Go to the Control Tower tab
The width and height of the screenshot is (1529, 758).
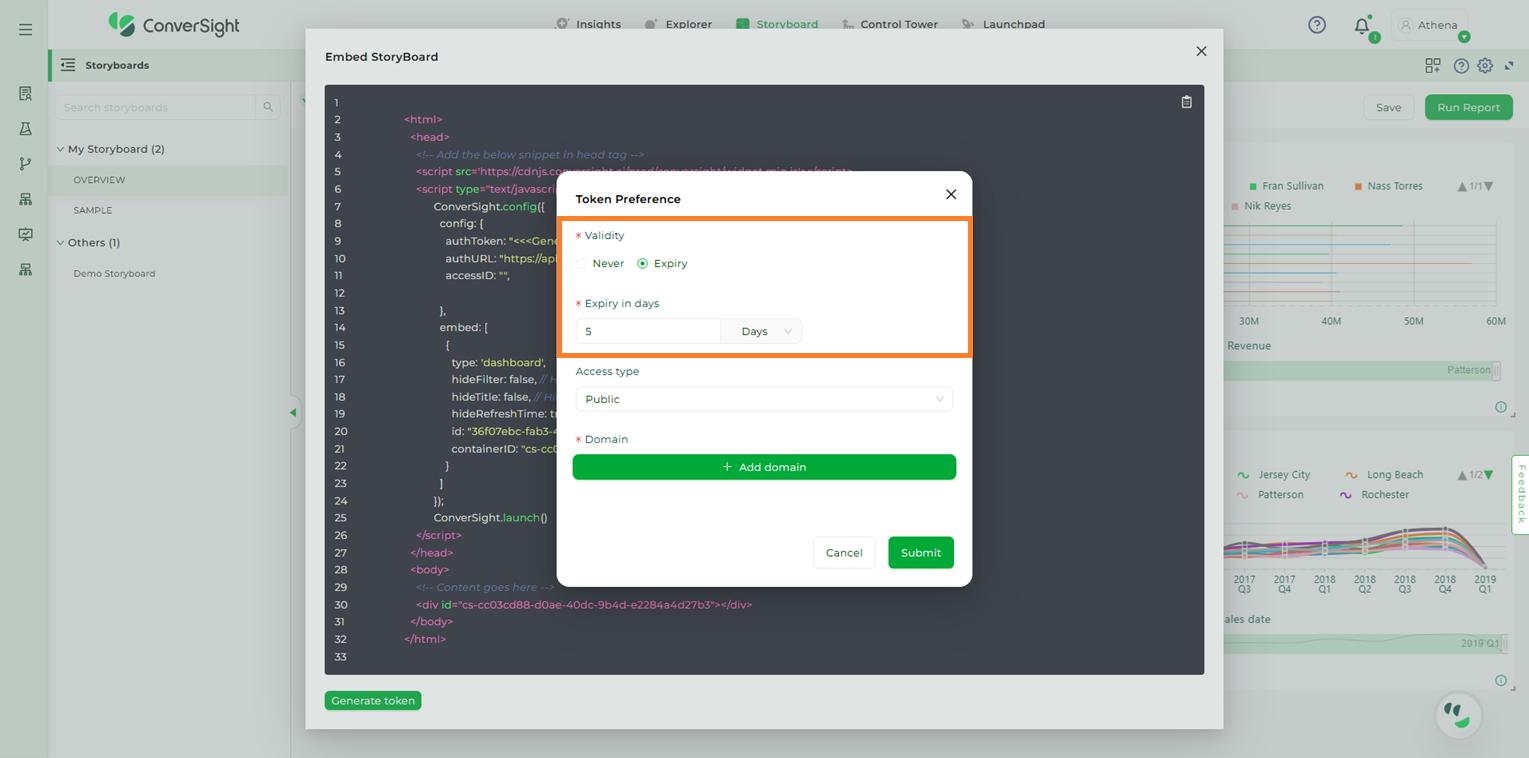tap(889, 24)
